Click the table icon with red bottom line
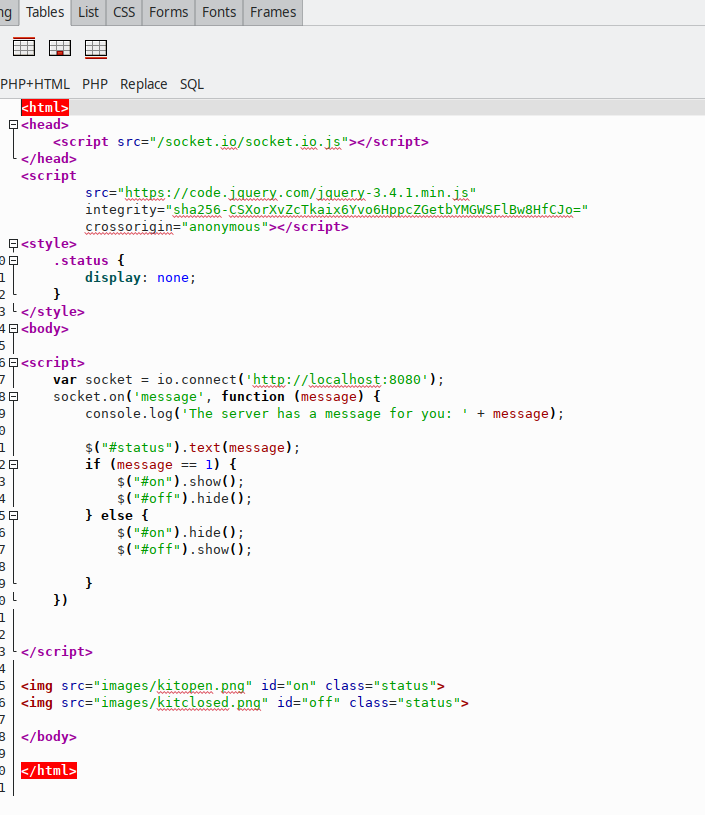705x815 pixels. tap(96, 49)
